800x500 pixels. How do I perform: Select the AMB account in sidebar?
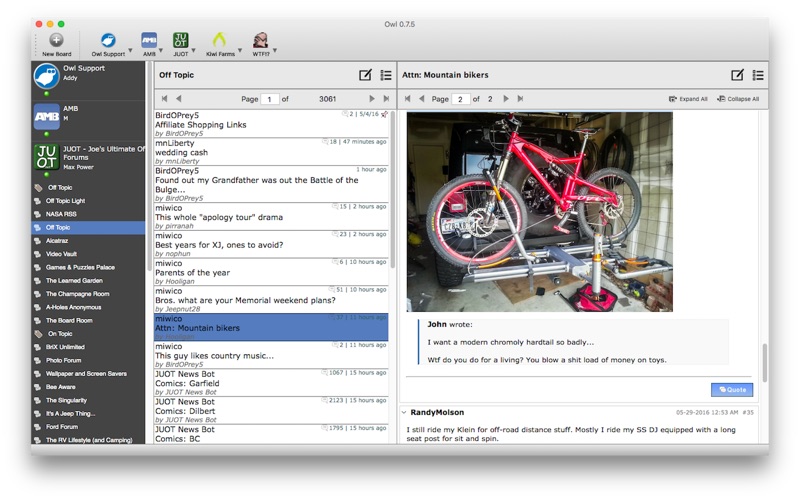(x=88, y=120)
